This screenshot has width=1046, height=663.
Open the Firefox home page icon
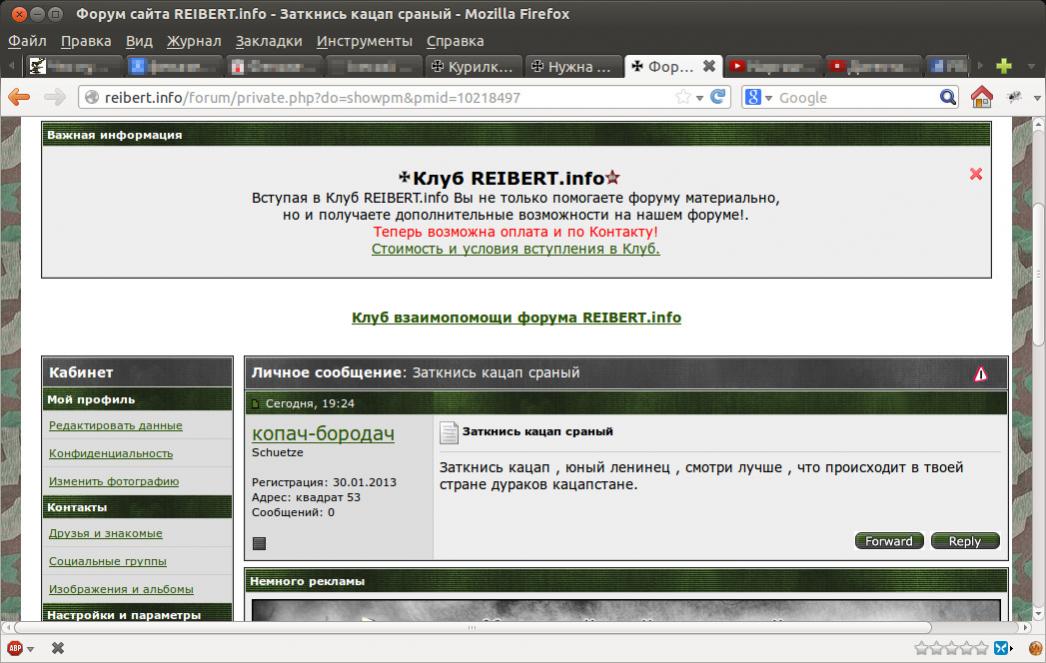point(981,97)
